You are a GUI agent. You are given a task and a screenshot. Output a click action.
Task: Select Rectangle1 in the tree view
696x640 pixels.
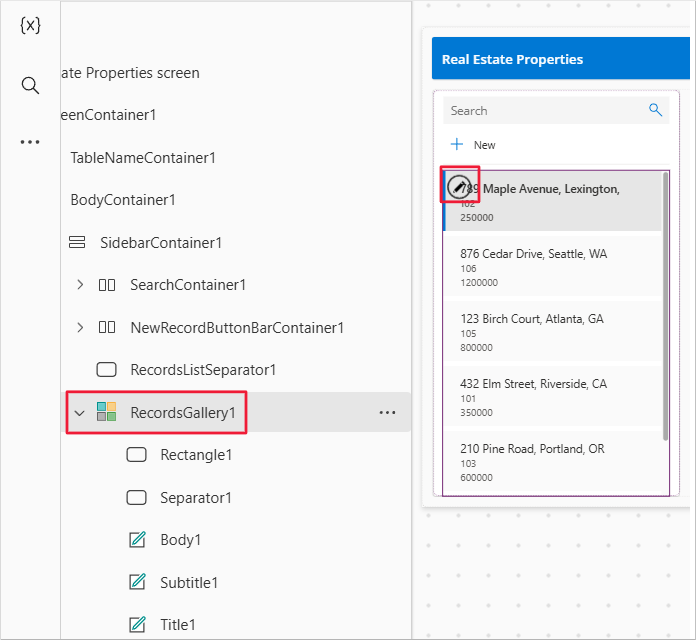pos(196,455)
